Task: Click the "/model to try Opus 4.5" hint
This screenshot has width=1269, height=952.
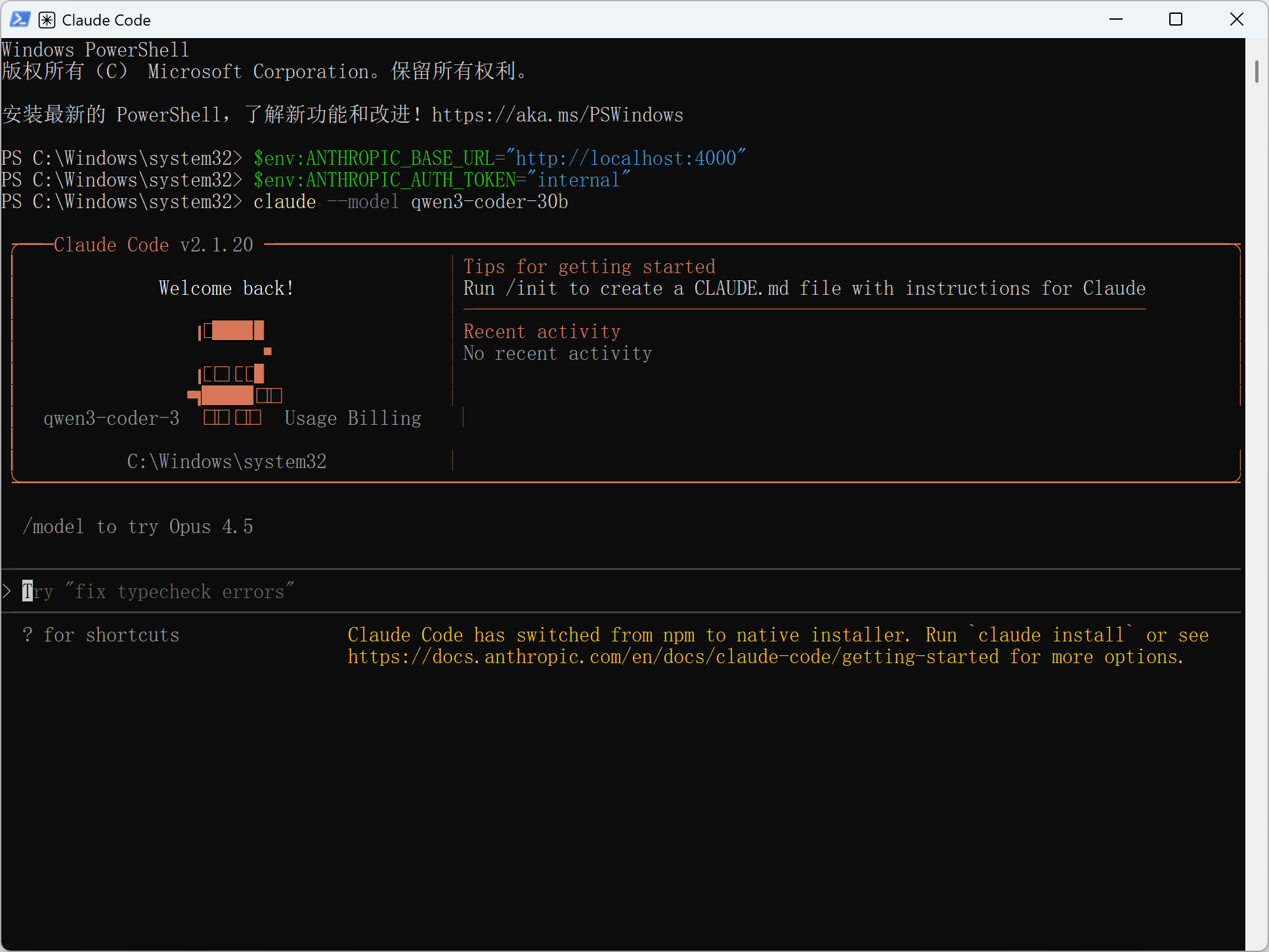Action: (x=138, y=527)
